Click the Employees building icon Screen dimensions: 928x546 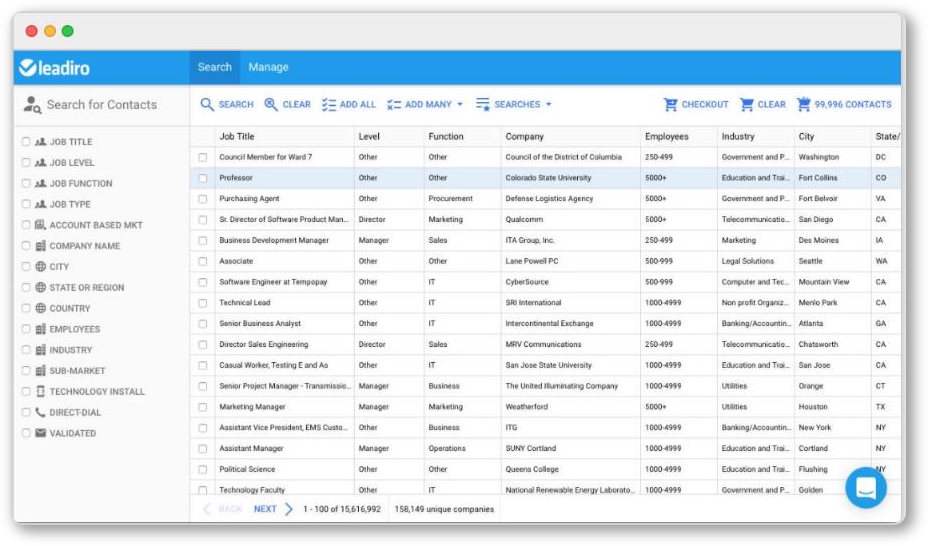pyautogui.click(x=40, y=329)
